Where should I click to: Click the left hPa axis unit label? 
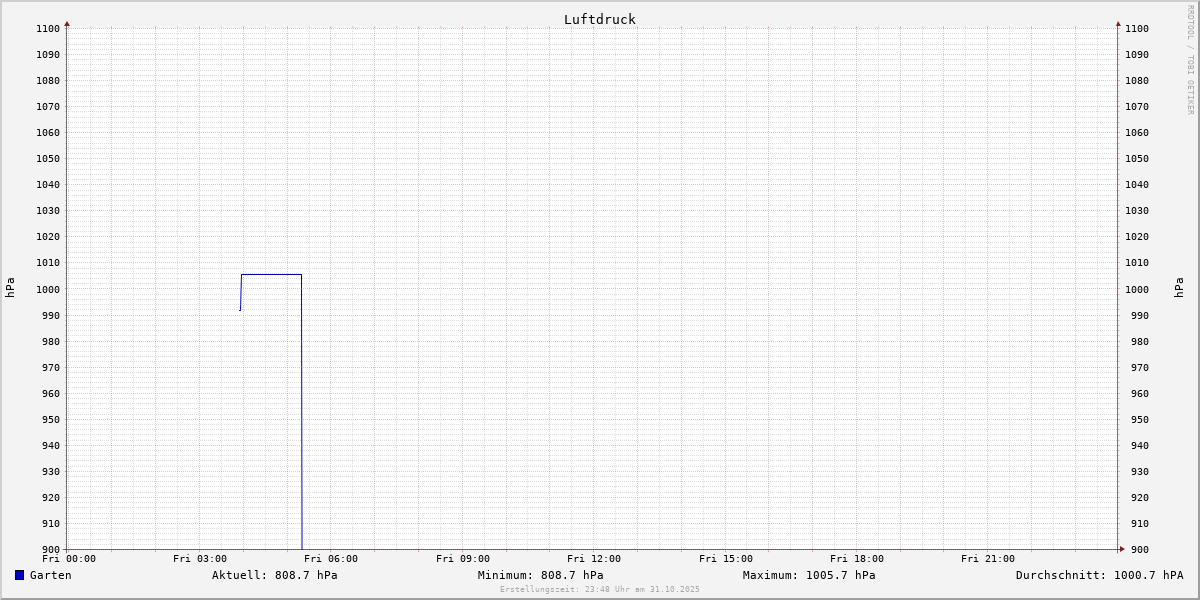tap(10, 287)
